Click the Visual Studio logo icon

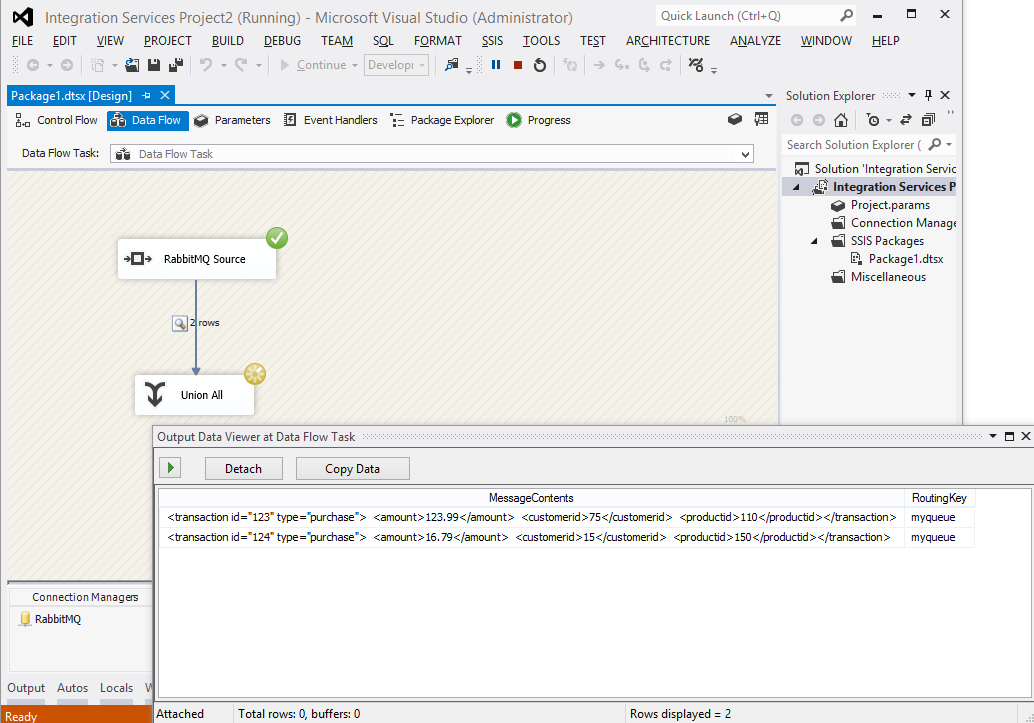click(x=23, y=17)
